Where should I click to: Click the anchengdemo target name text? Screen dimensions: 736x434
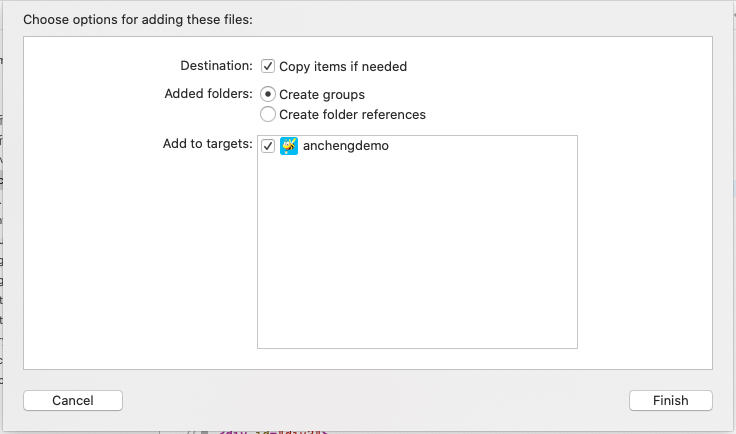coord(345,146)
